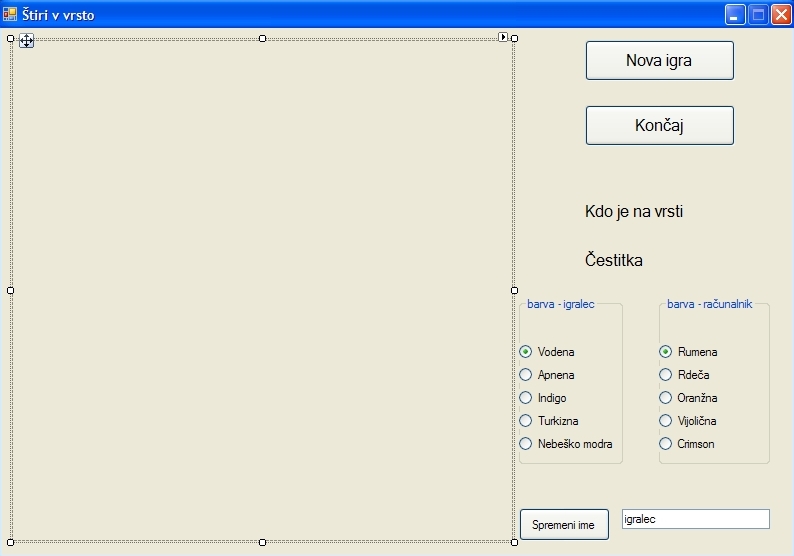
Task: Click the igralec name text field
Action: tap(695, 519)
